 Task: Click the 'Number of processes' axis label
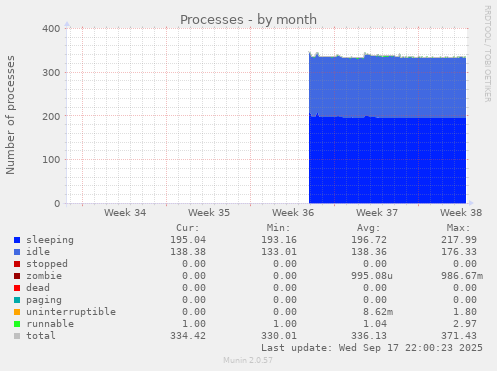pyautogui.click(x=11, y=115)
